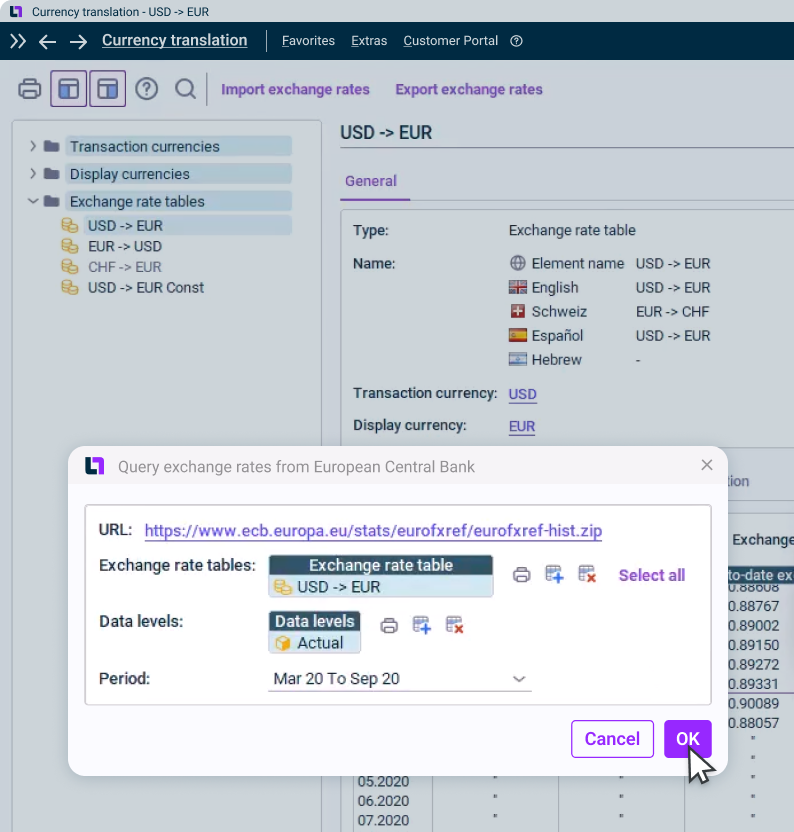Toggle the right panel layout button

pyautogui.click(x=107, y=89)
